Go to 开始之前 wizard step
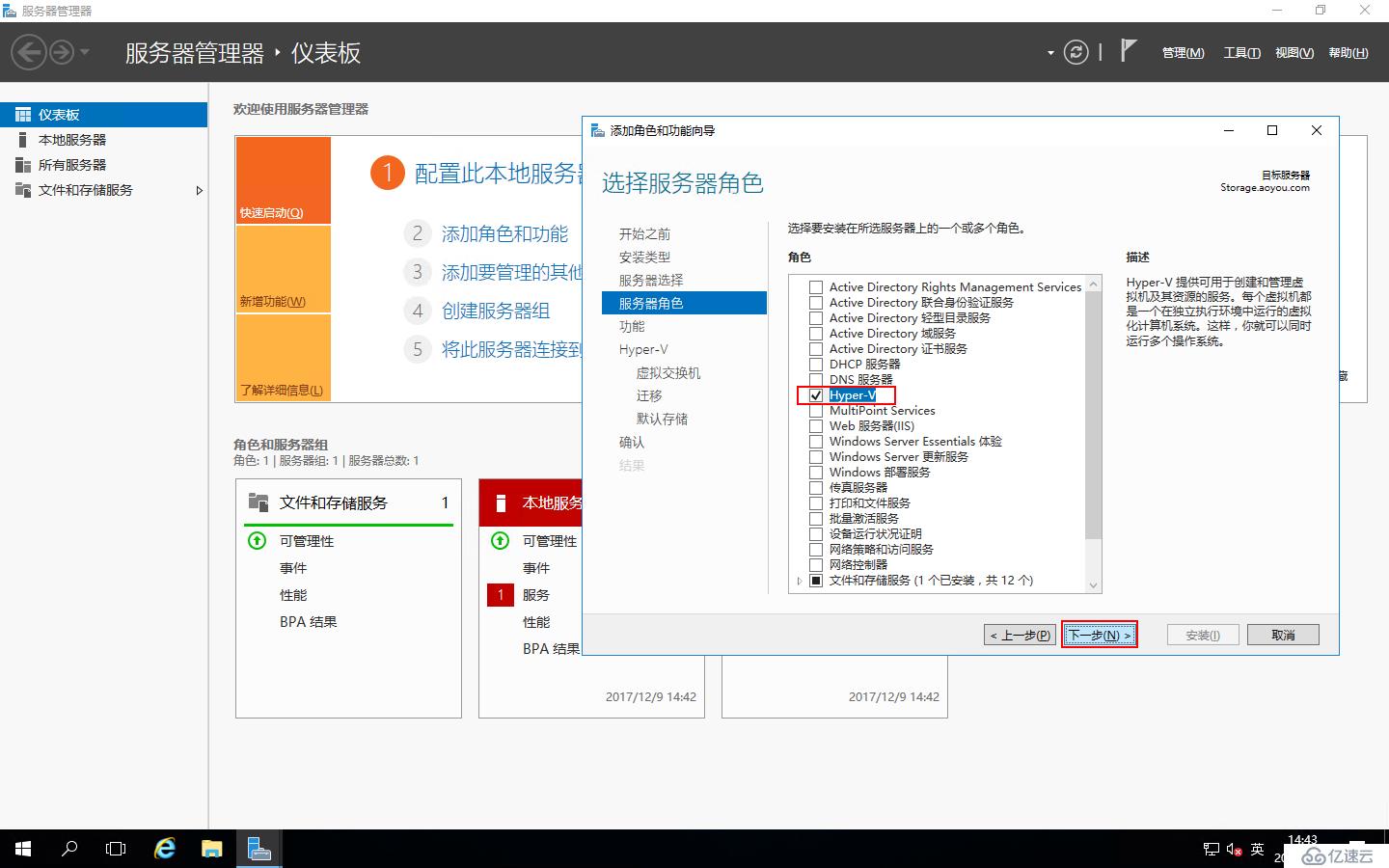This screenshot has width=1389, height=868. coord(644,234)
